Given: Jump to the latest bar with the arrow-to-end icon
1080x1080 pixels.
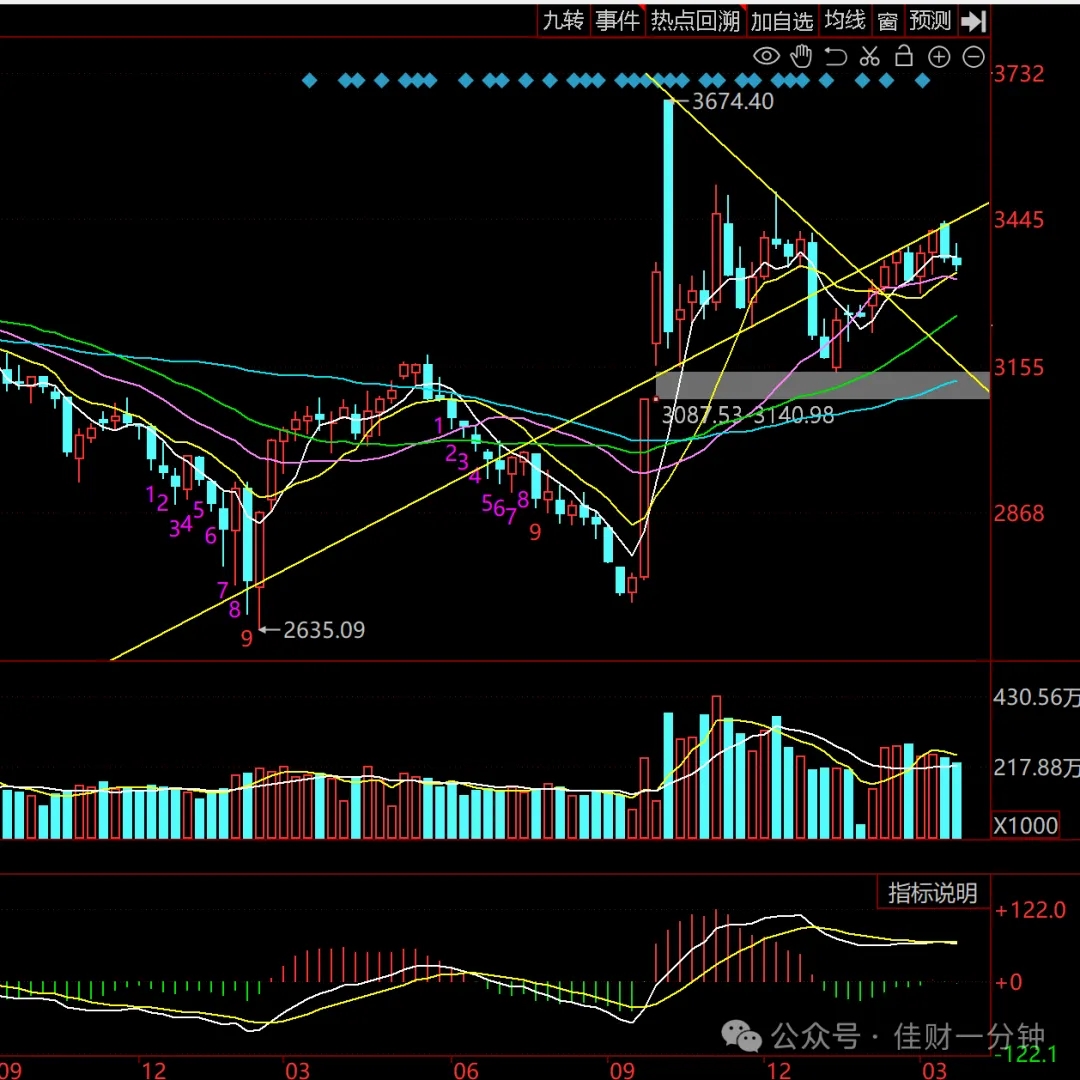Looking at the screenshot, I should click(x=973, y=21).
